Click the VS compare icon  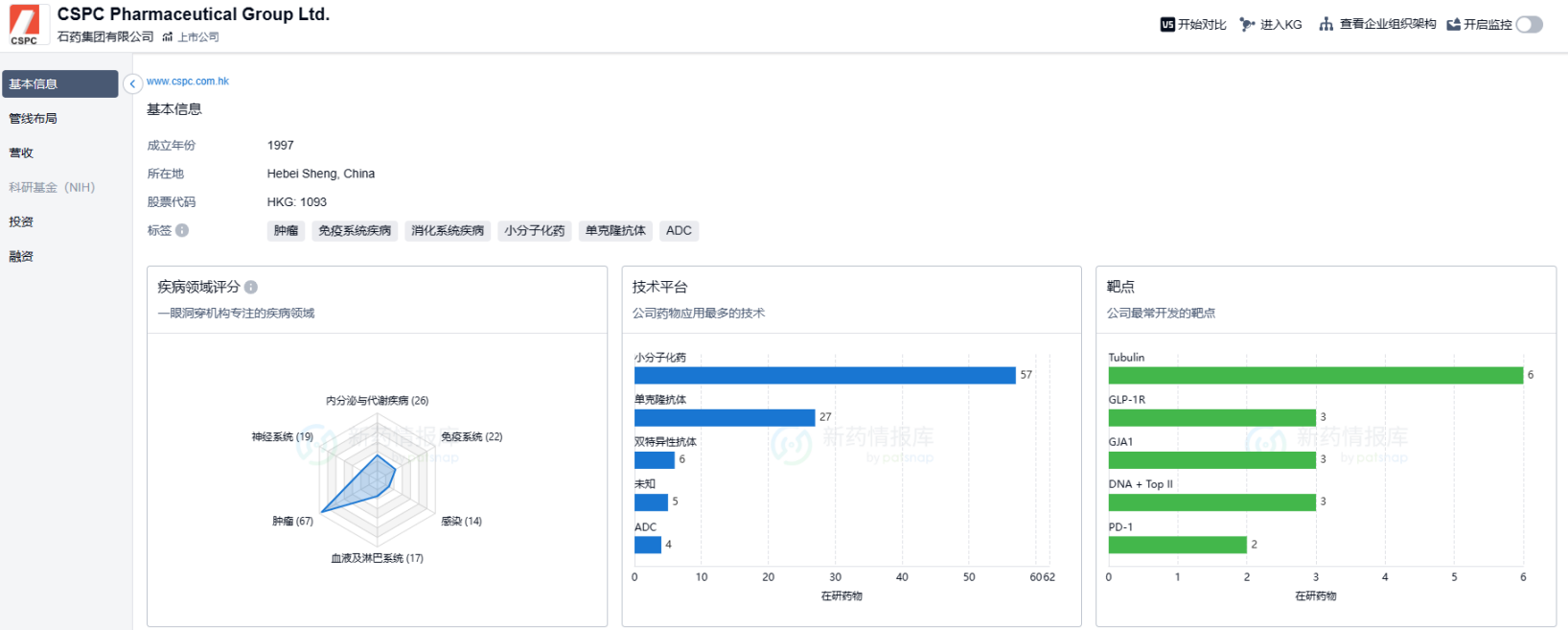pyautogui.click(x=1166, y=25)
